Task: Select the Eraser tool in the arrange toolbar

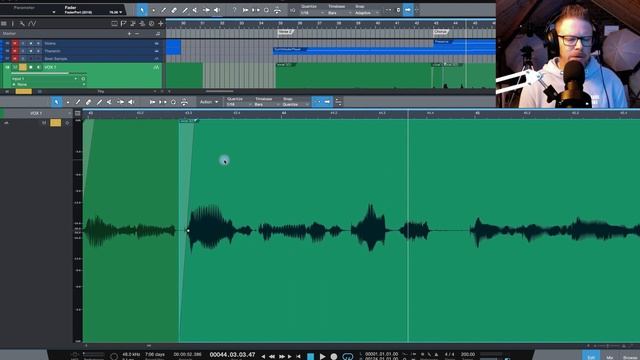Action: pyautogui.click(x=174, y=10)
